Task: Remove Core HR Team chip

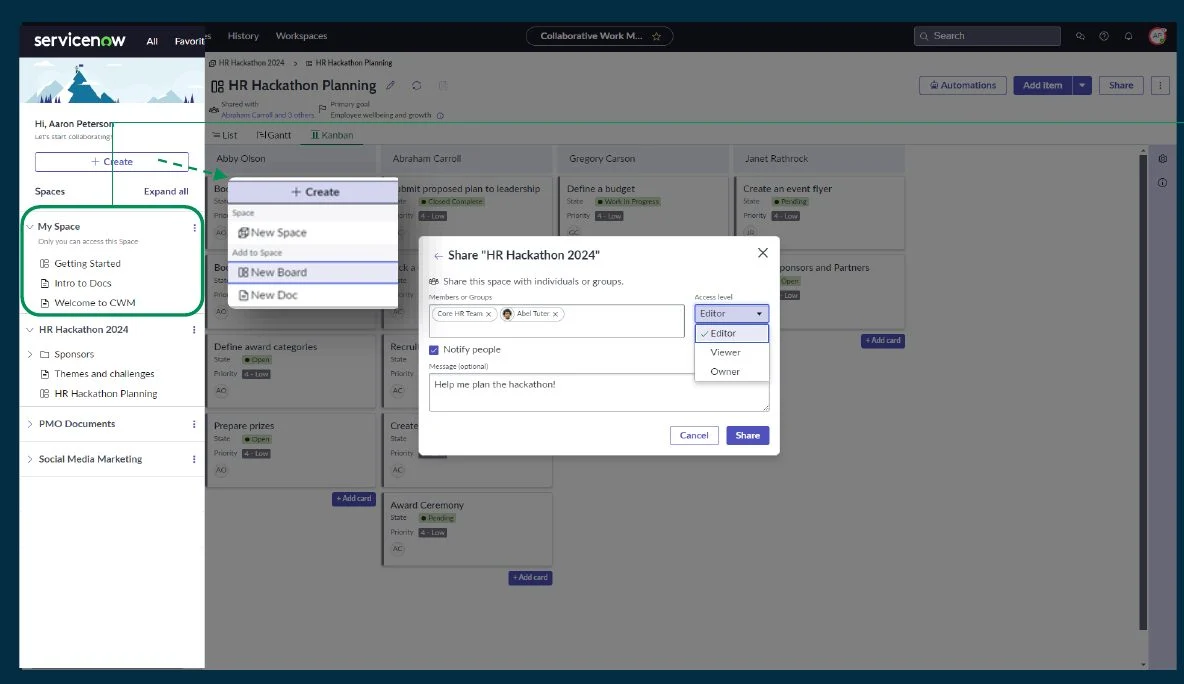Action: pyautogui.click(x=489, y=314)
